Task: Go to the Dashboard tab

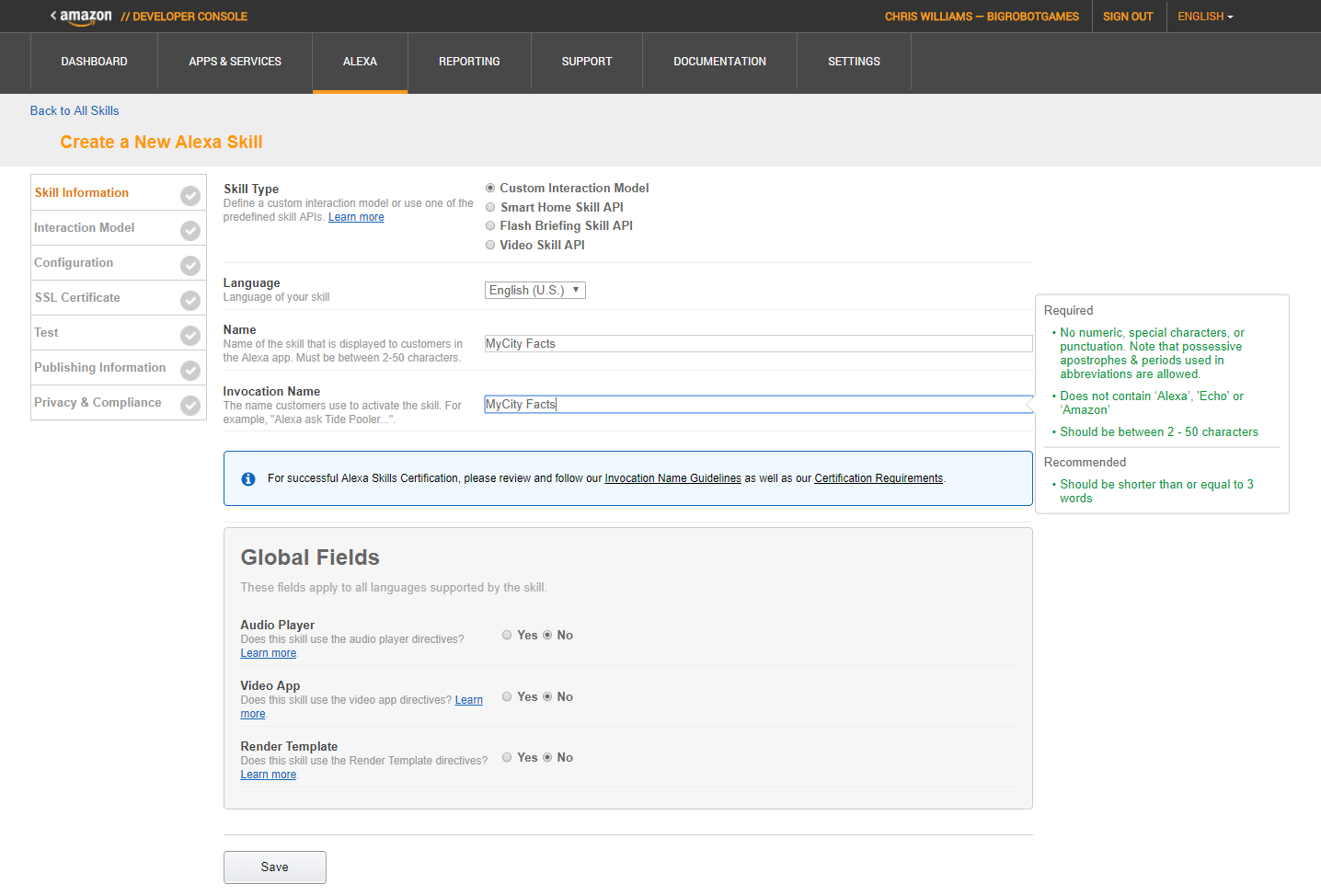Action: [x=94, y=62]
